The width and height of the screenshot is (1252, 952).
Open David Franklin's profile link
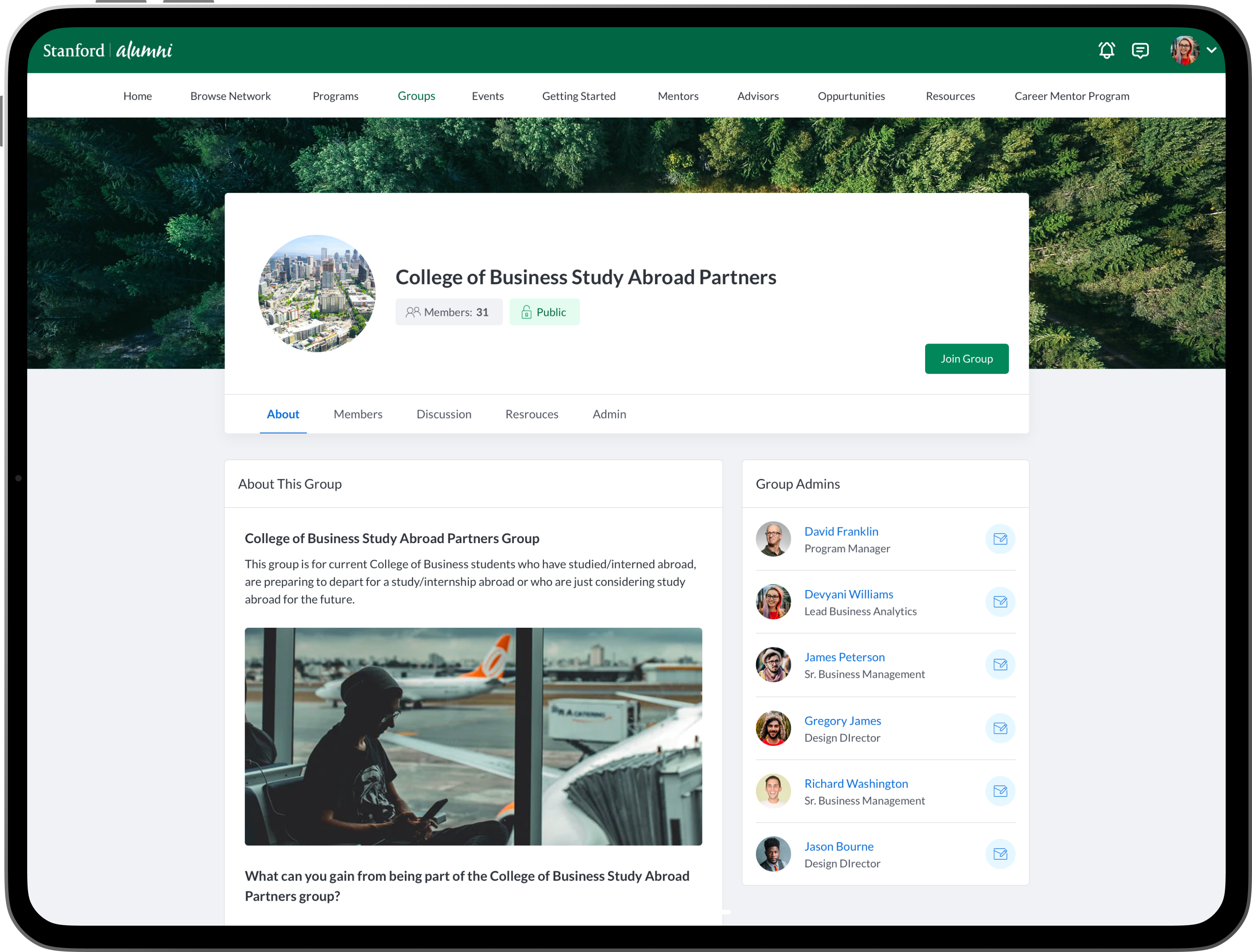click(841, 532)
